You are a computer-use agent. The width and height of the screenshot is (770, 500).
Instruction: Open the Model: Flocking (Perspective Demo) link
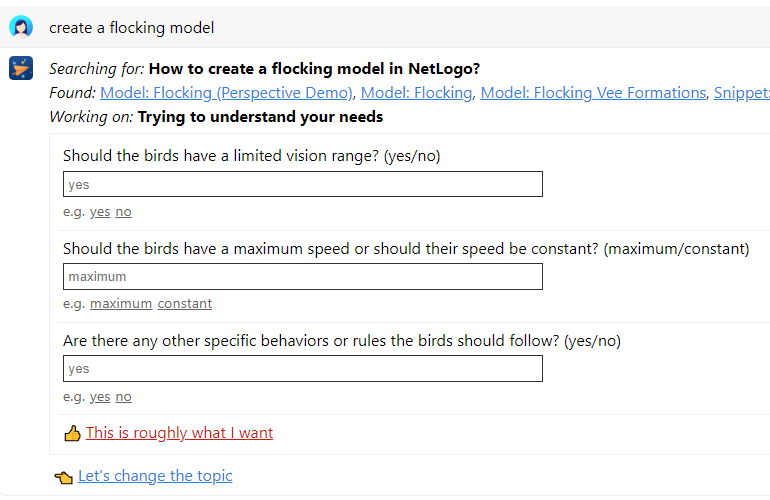(x=226, y=93)
